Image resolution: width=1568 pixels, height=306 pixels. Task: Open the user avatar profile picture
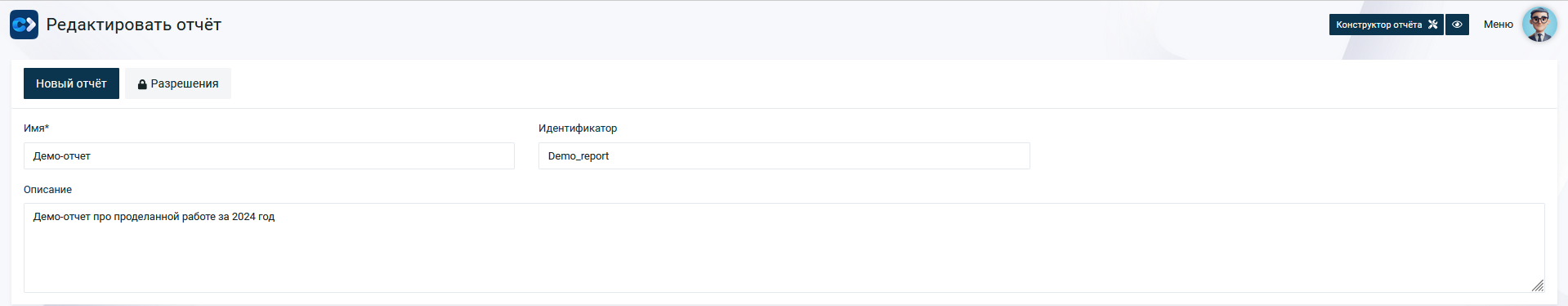tap(1539, 25)
